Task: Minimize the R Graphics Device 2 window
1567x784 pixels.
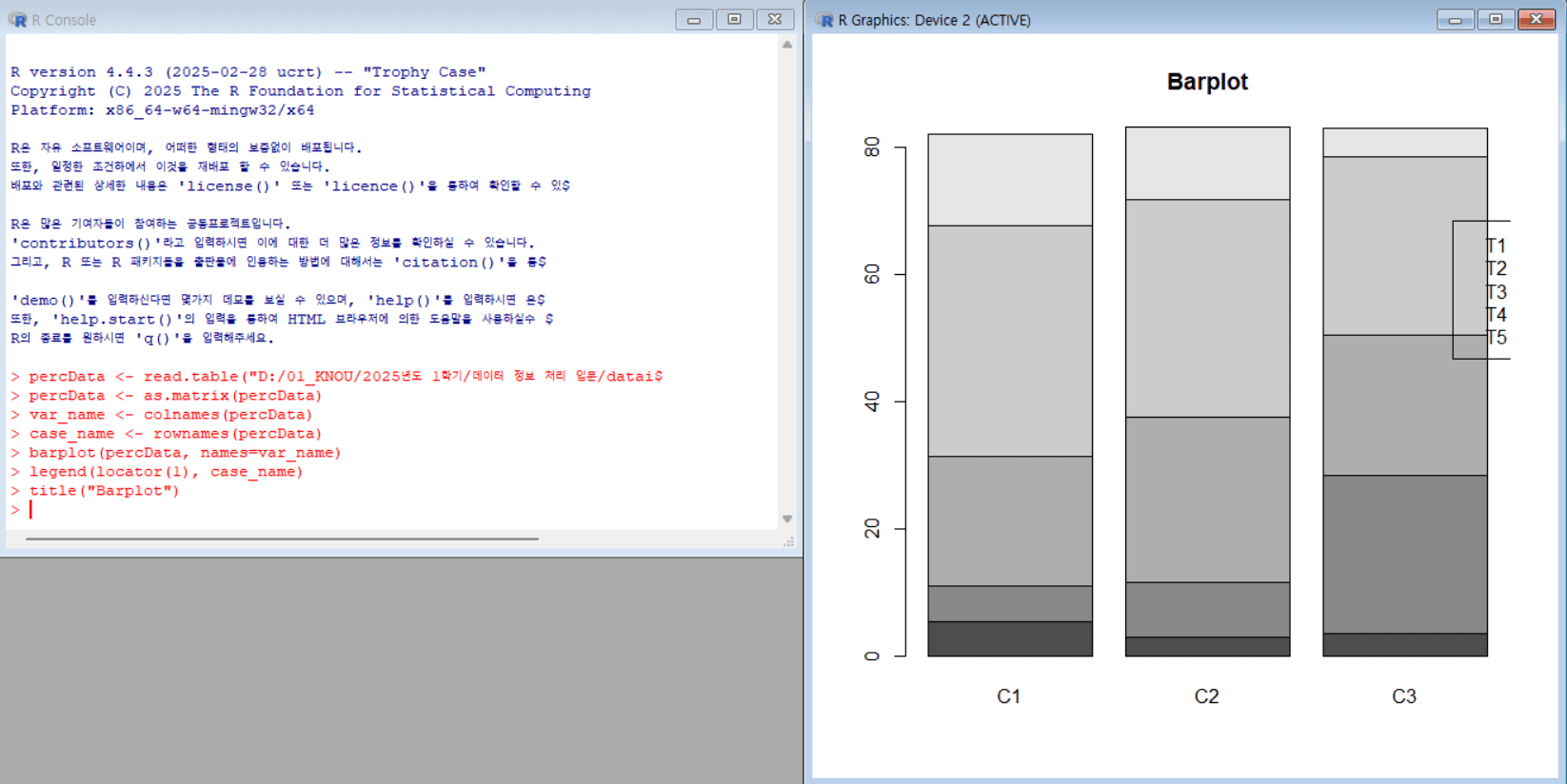Action: point(1455,20)
